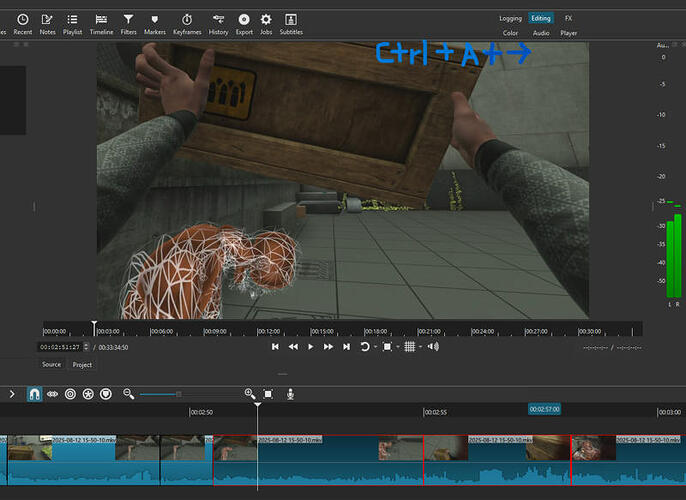Click the 00:02:50 timeline ruler mark
Viewport: 686px width, 500px height.
click(x=201, y=412)
